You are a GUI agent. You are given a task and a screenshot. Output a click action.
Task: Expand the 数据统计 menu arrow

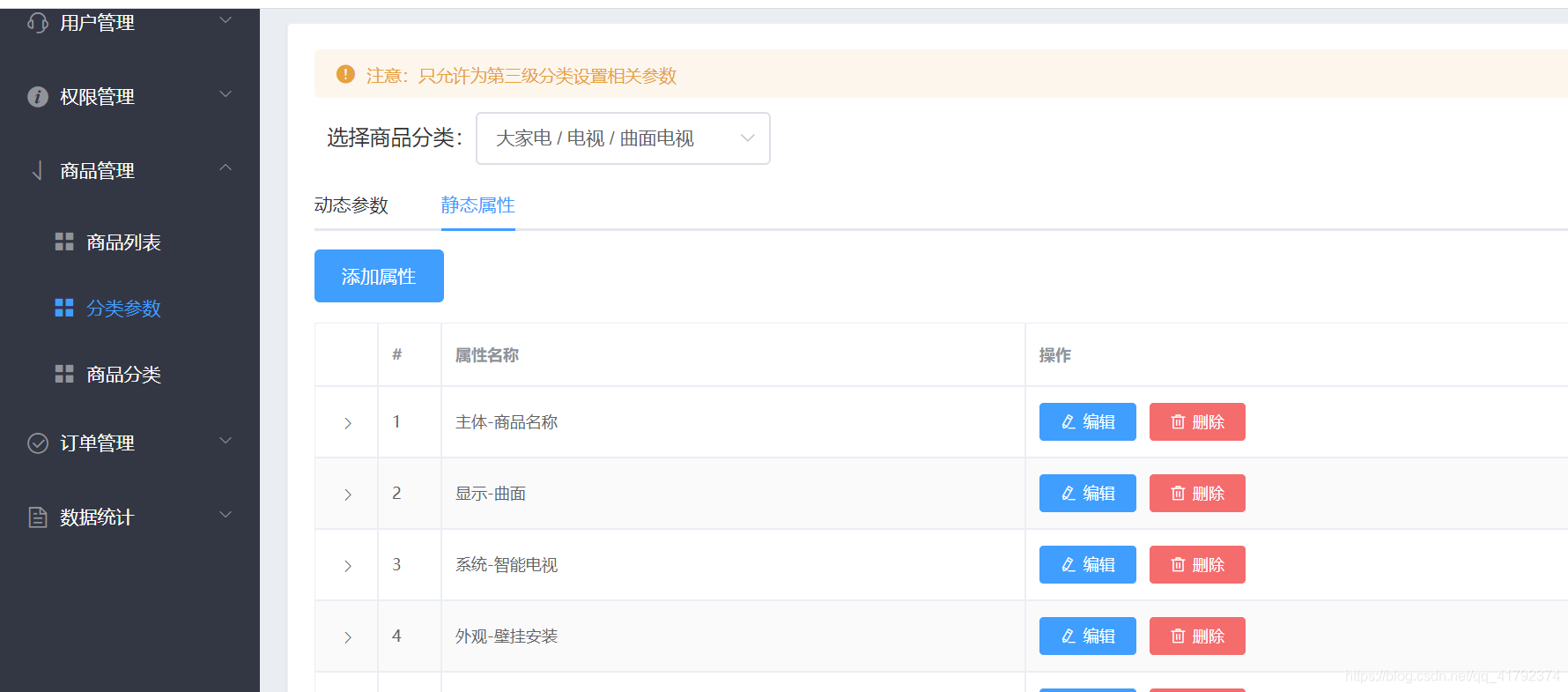[226, 514]
